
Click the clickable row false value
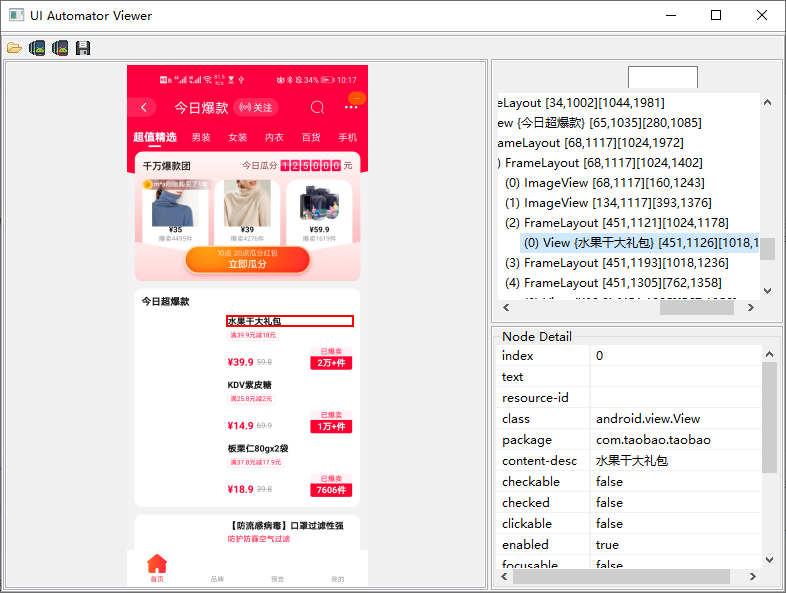609,523
